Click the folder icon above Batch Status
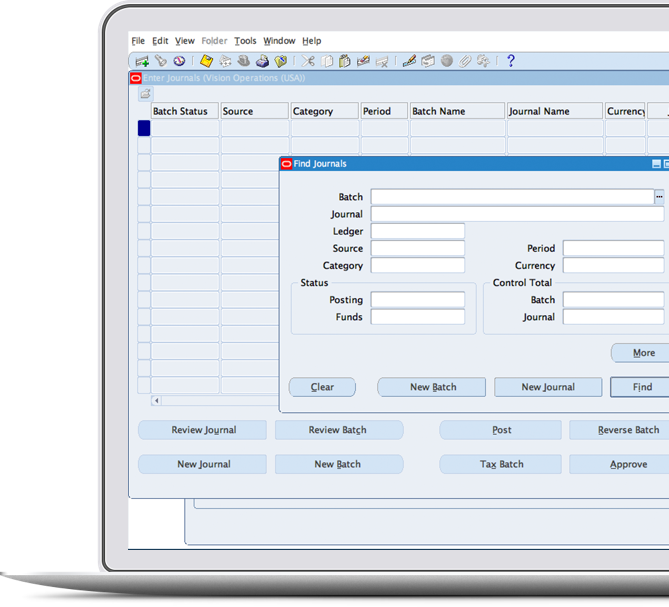This screenshot has width=669, height=607. tap(145, 94)
